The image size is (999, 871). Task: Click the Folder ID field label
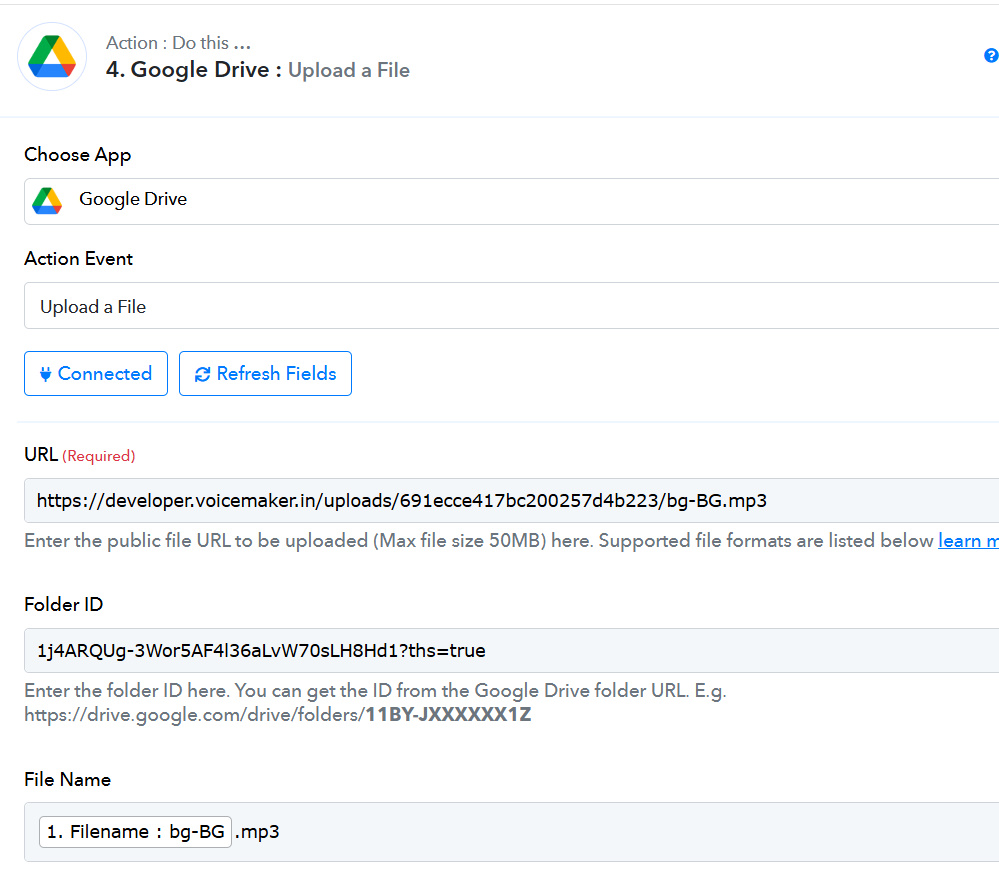pos(64,604)
